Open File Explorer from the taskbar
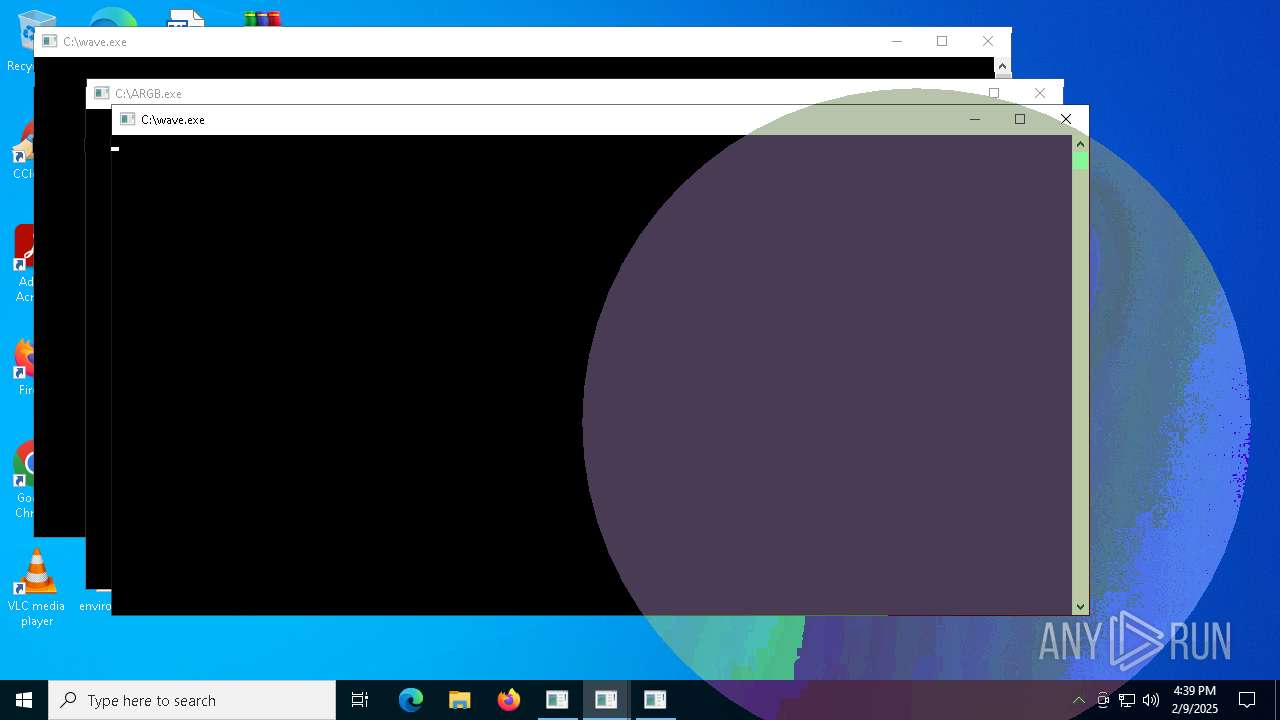1280x720 pixels. click(x=460, y=700)
